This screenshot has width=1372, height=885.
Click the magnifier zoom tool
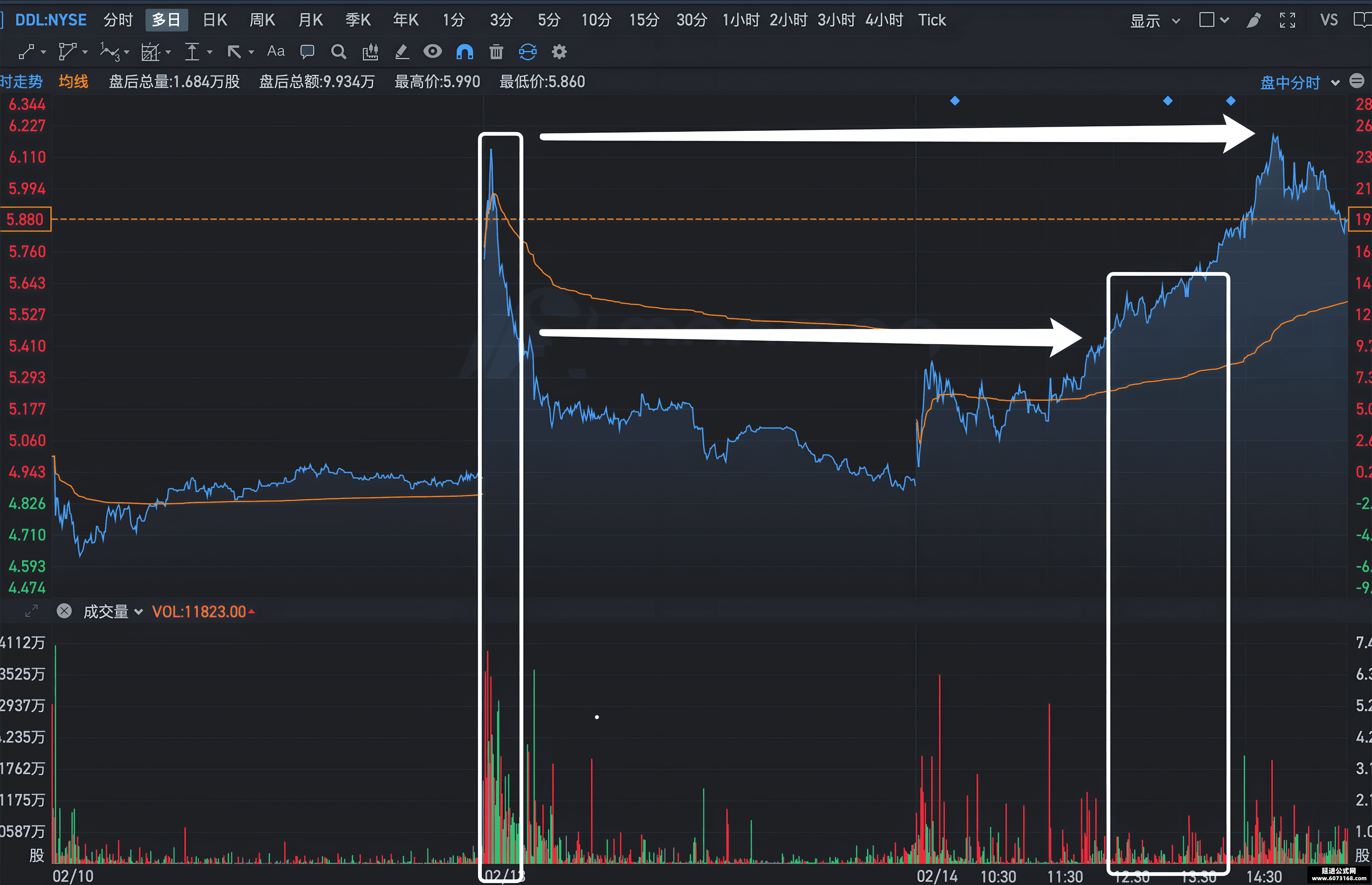coord(339,52)
